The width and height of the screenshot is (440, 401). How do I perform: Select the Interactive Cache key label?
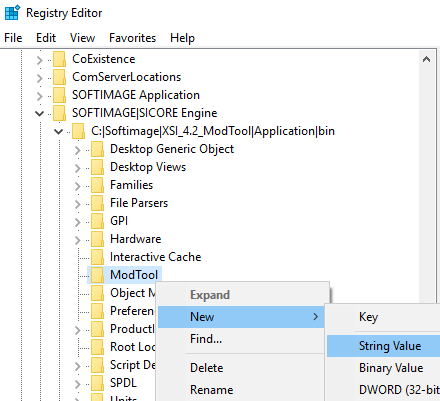156,257
